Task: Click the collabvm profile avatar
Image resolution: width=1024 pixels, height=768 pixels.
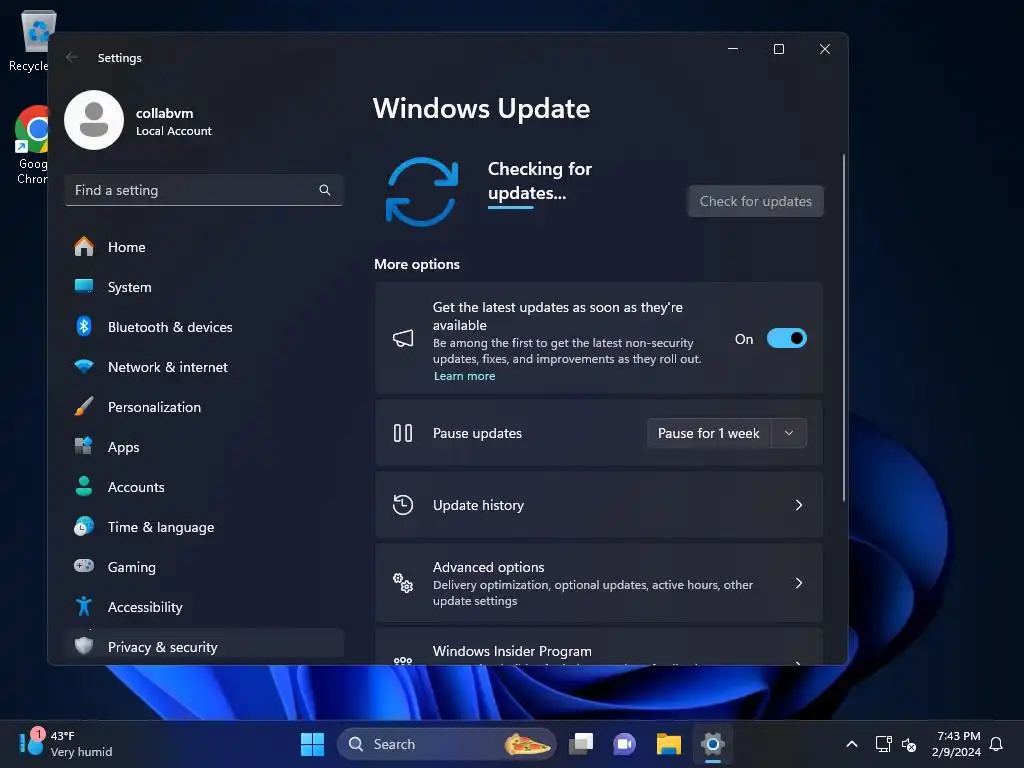Action: pos(94,120)
